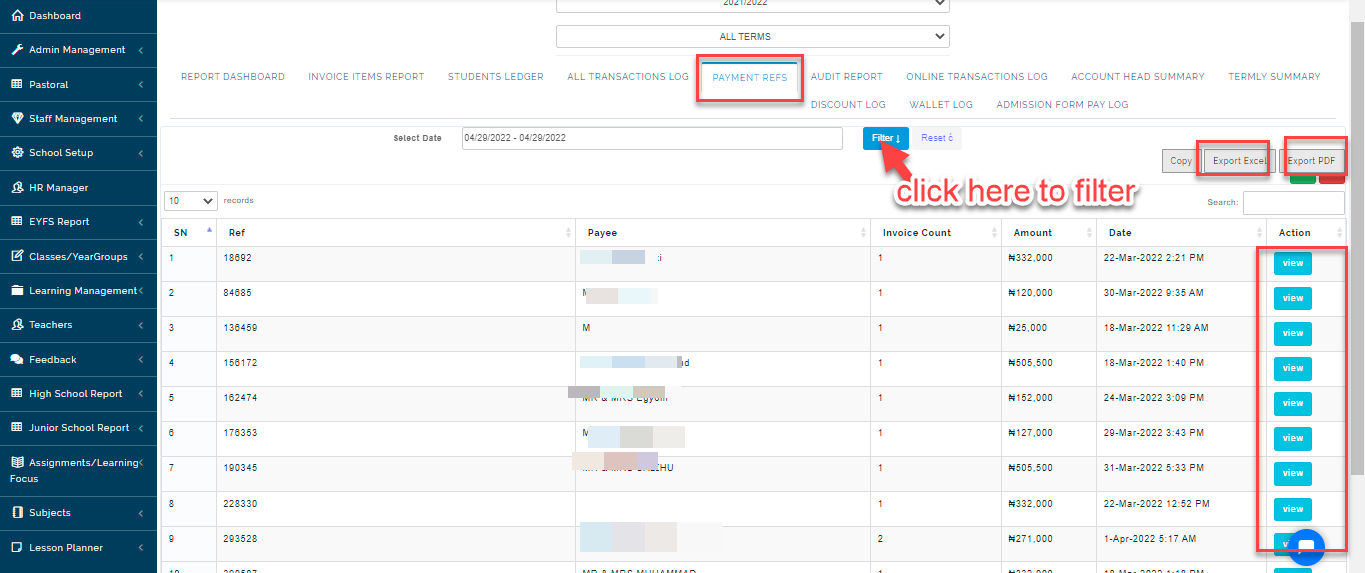Switch to the REPORT DASHBOARD tab
This screenshot has height=573, width=1365.
[x=232, y=77]
